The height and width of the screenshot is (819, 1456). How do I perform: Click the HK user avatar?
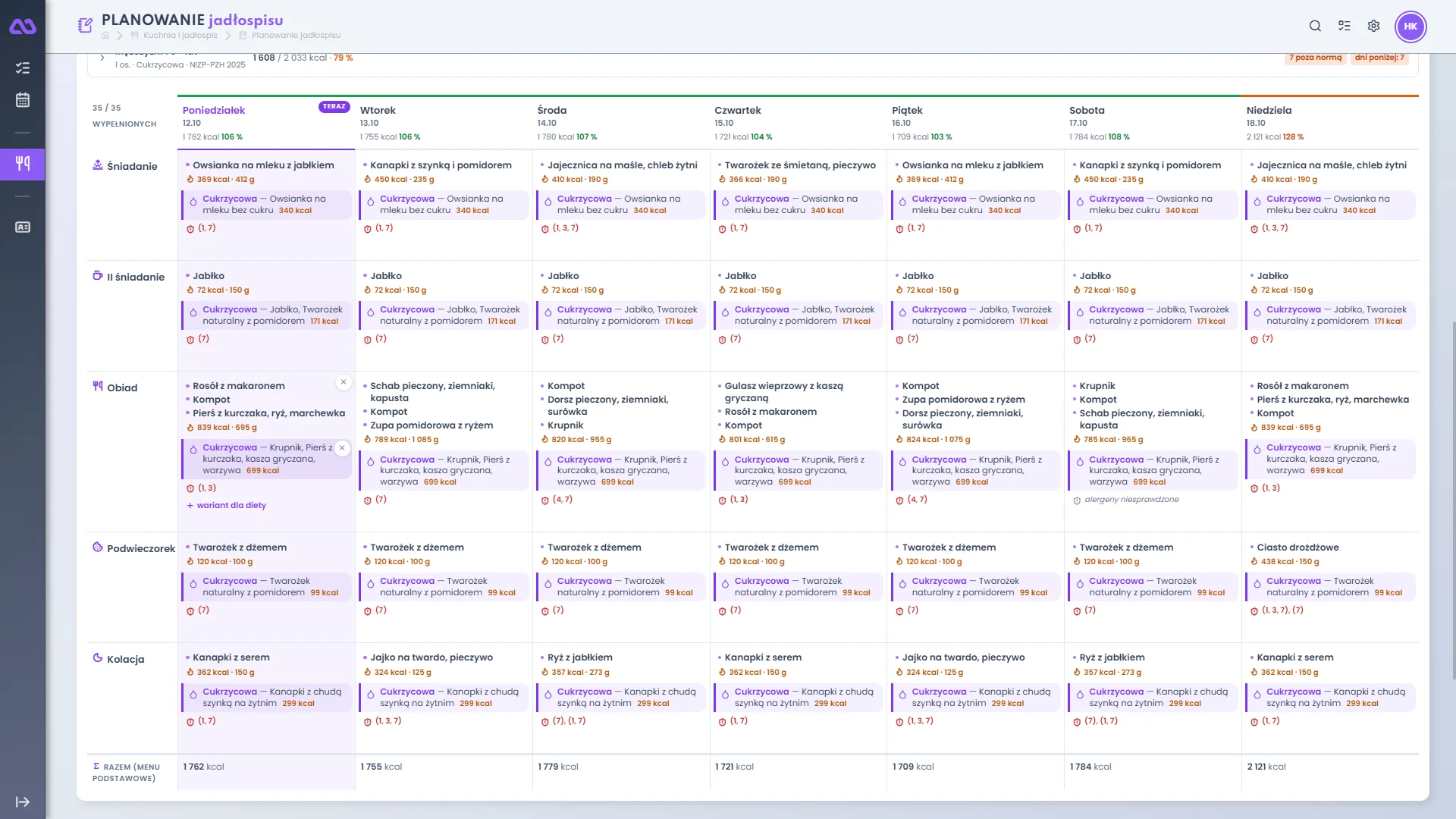1410,26
